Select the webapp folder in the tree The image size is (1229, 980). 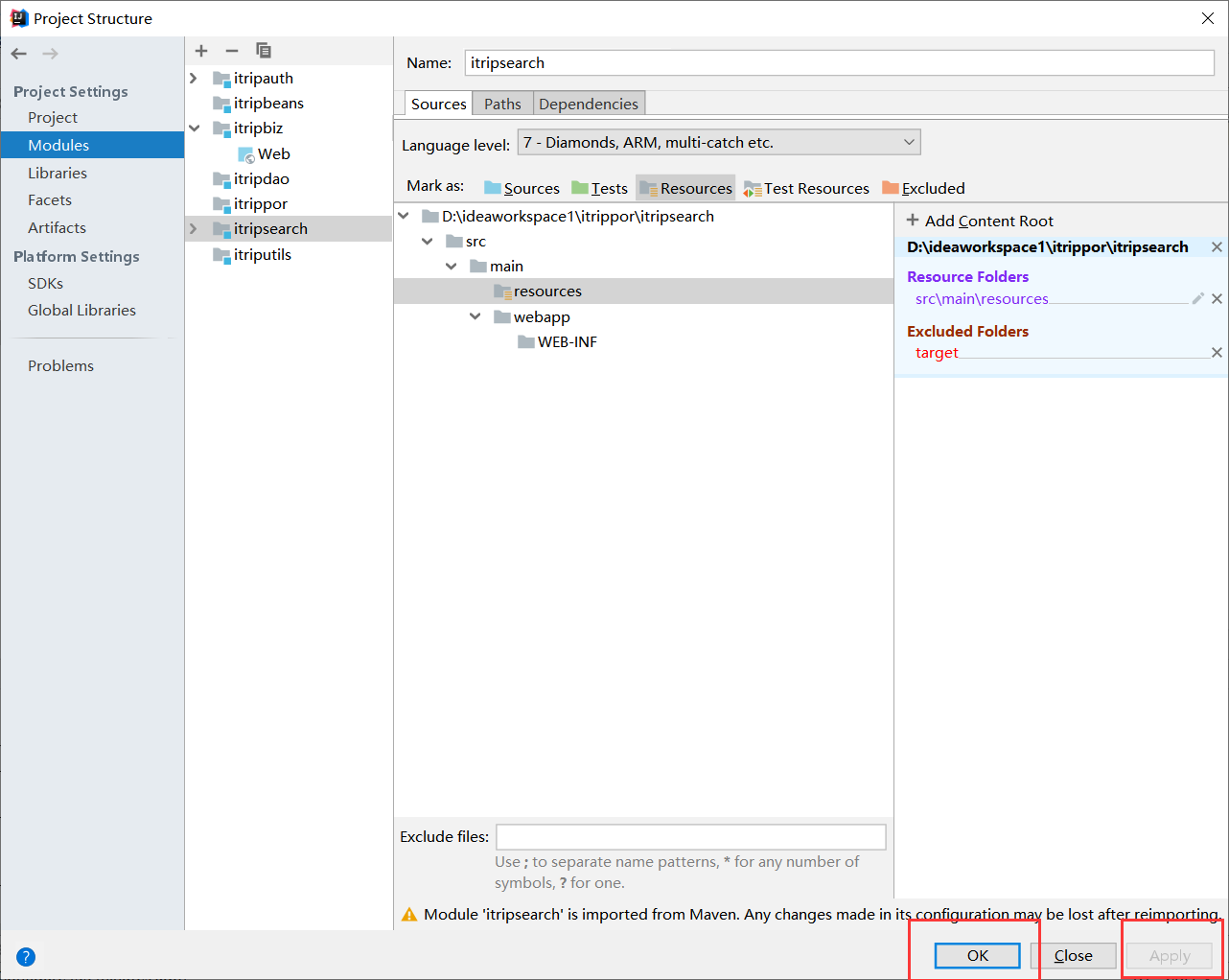(x=542, y=316)
